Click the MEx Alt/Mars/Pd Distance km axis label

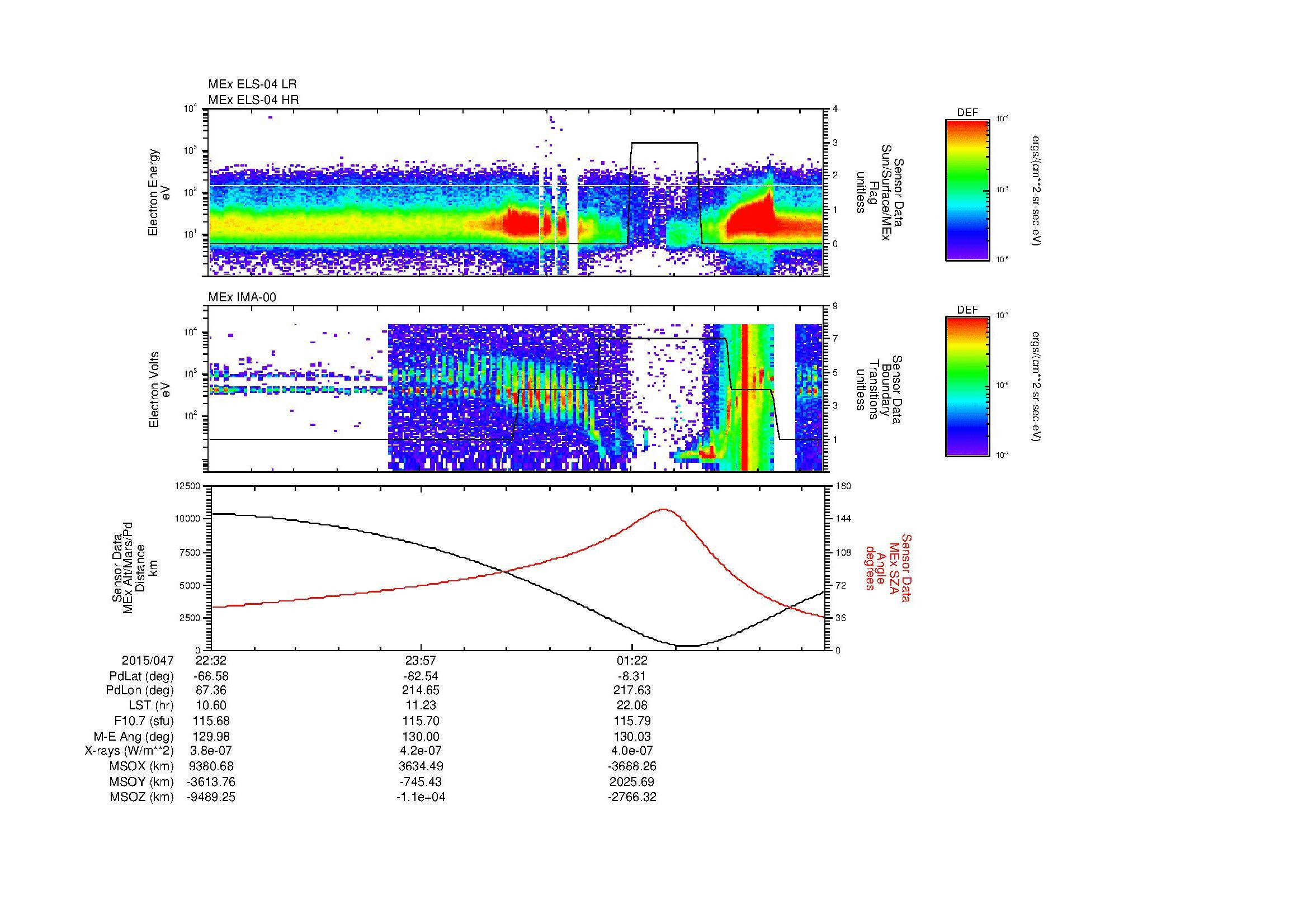(x=135, y=567)
